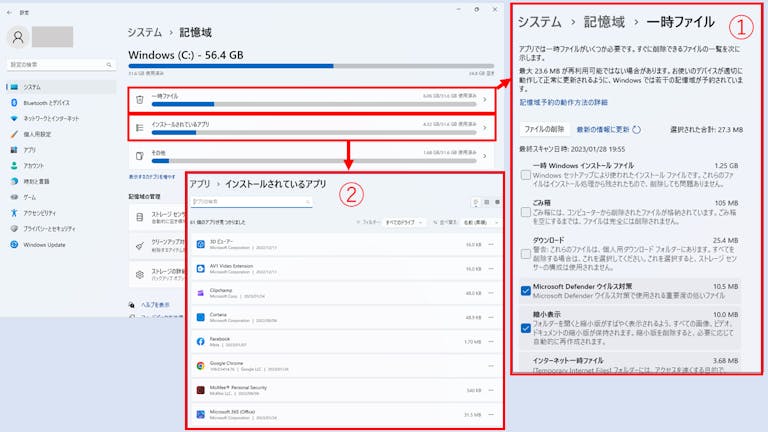Click the Cortana app icon
768x432 pixels.
[x=200, y=317]
